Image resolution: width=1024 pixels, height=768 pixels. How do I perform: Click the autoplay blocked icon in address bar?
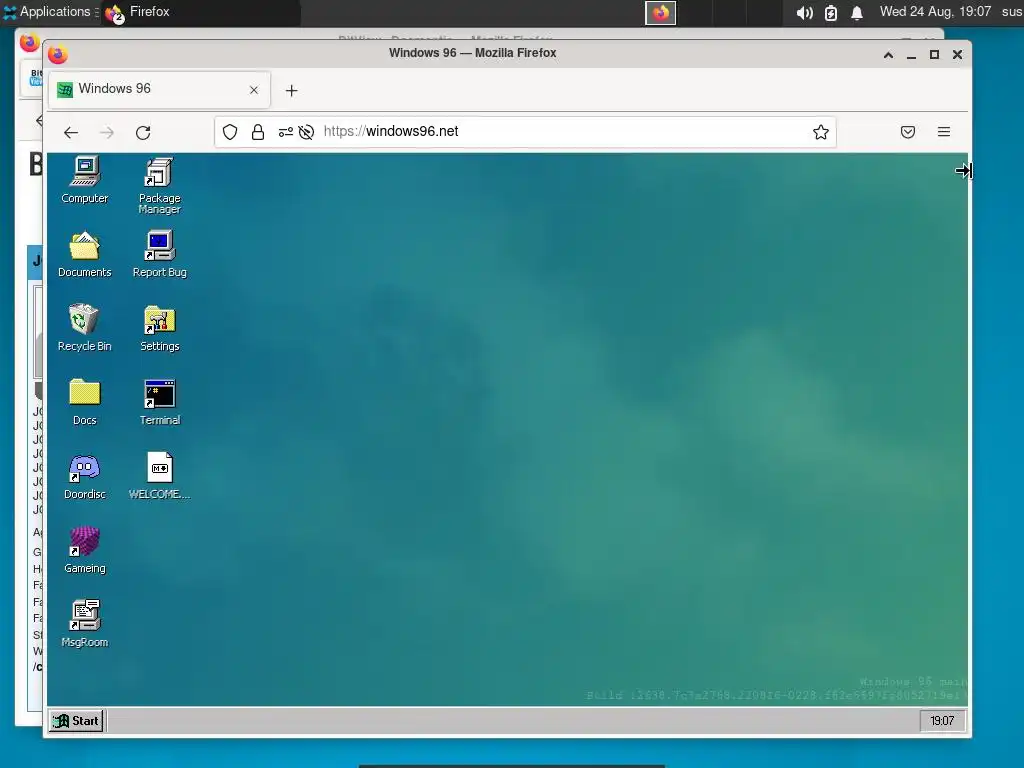tap(306, 132)
